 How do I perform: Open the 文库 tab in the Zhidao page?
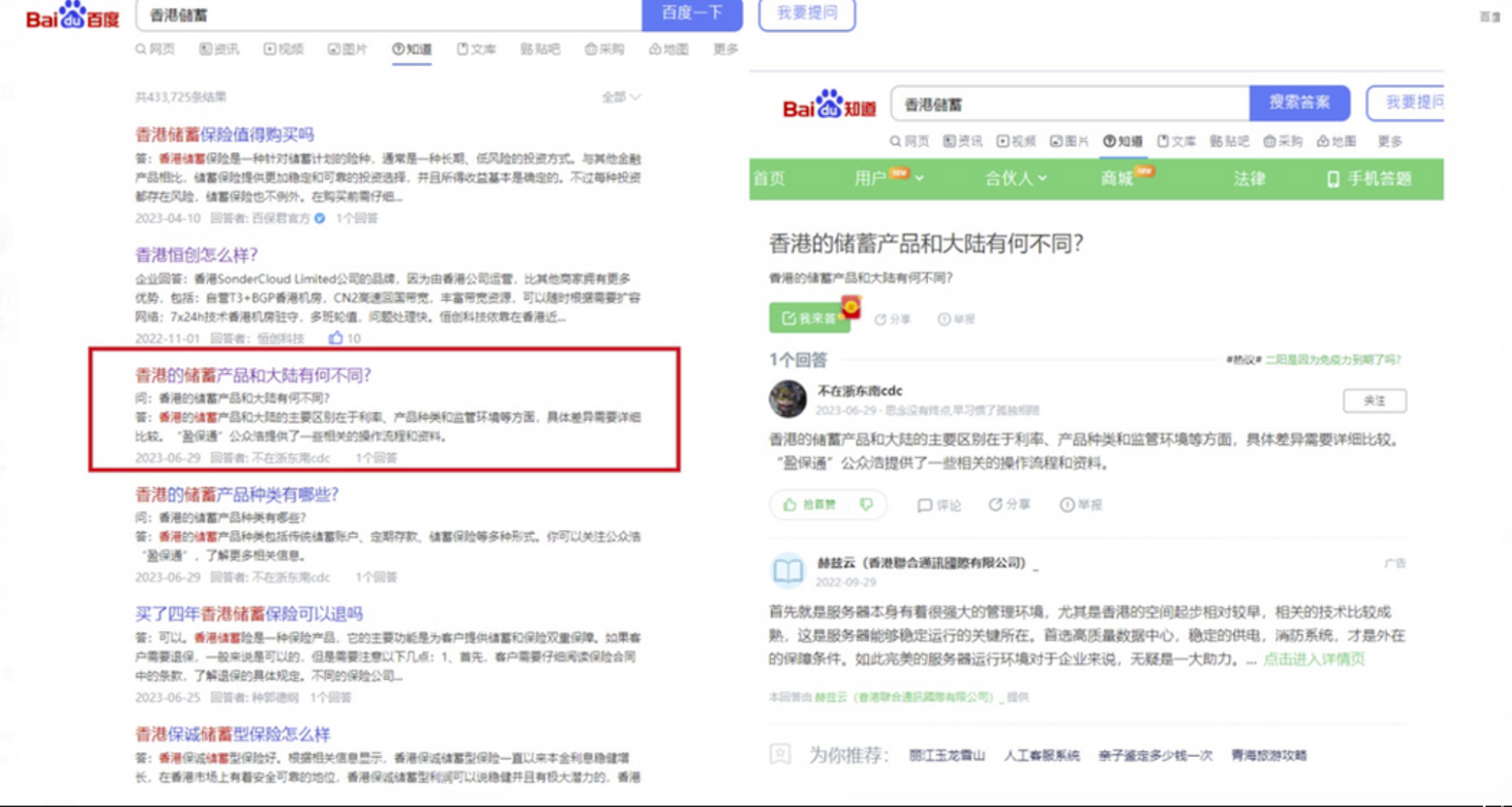1176,141
